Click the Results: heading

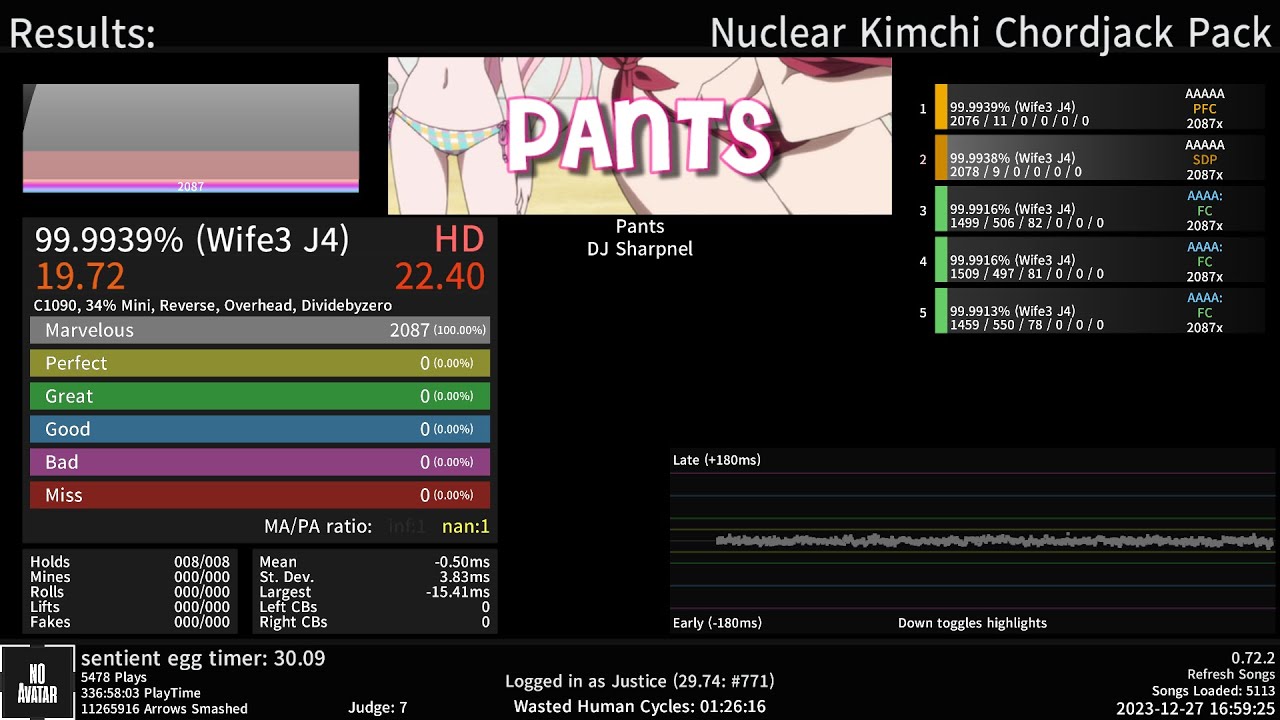point(82,34)
